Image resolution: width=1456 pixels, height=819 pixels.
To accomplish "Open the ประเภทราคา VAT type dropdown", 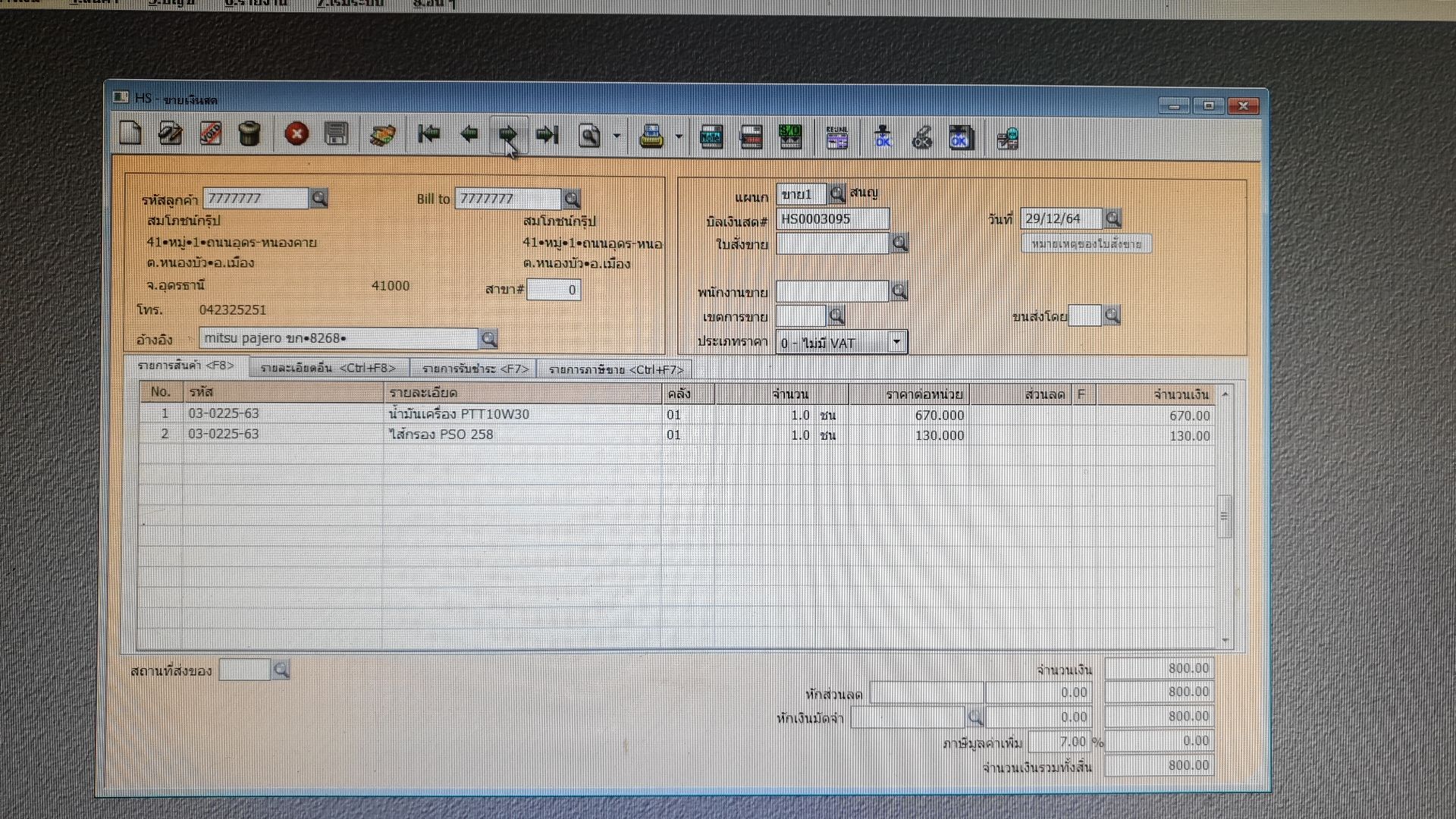I will tap(896, 342).
